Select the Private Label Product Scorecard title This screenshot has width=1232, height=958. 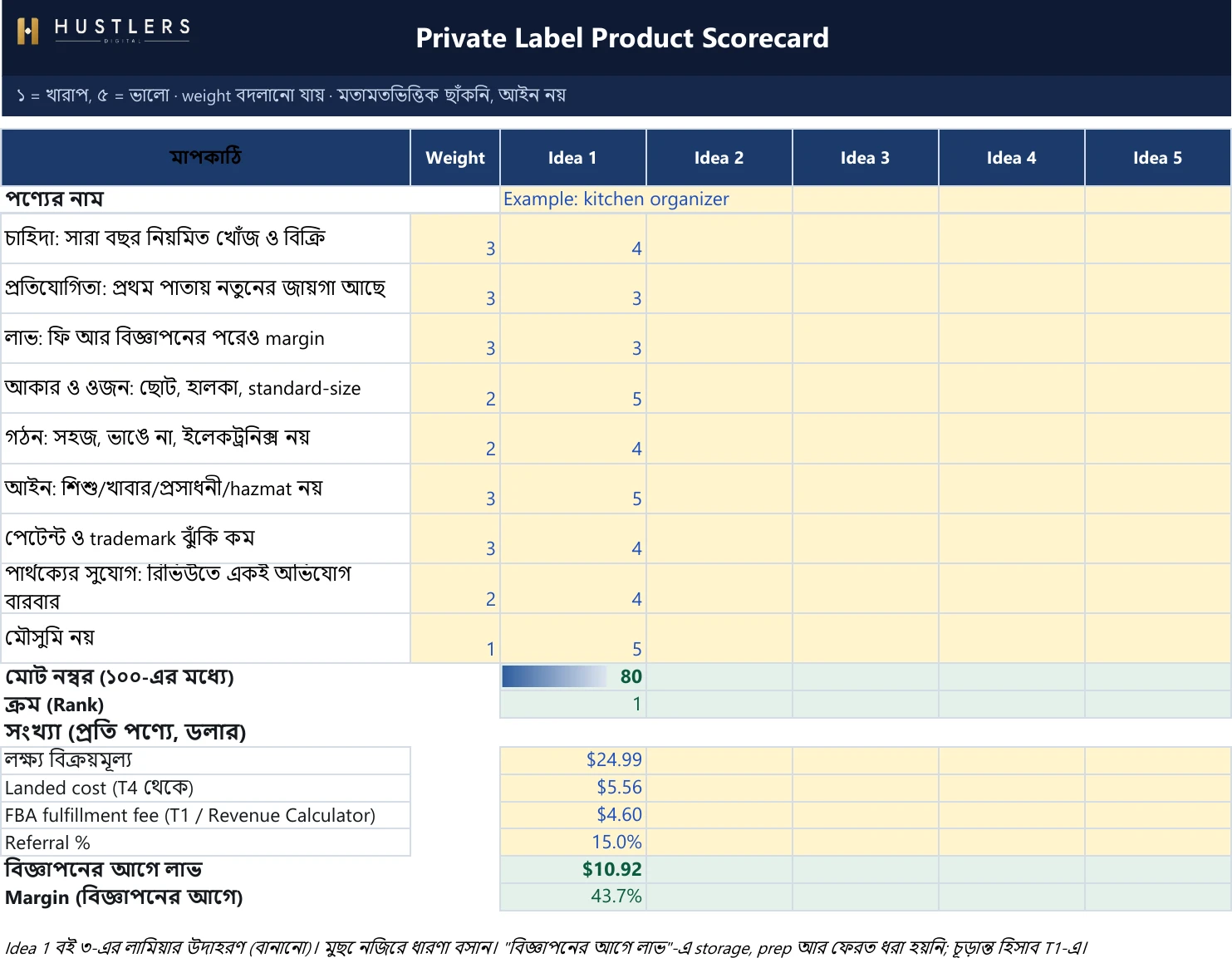[x=622, y=38]
